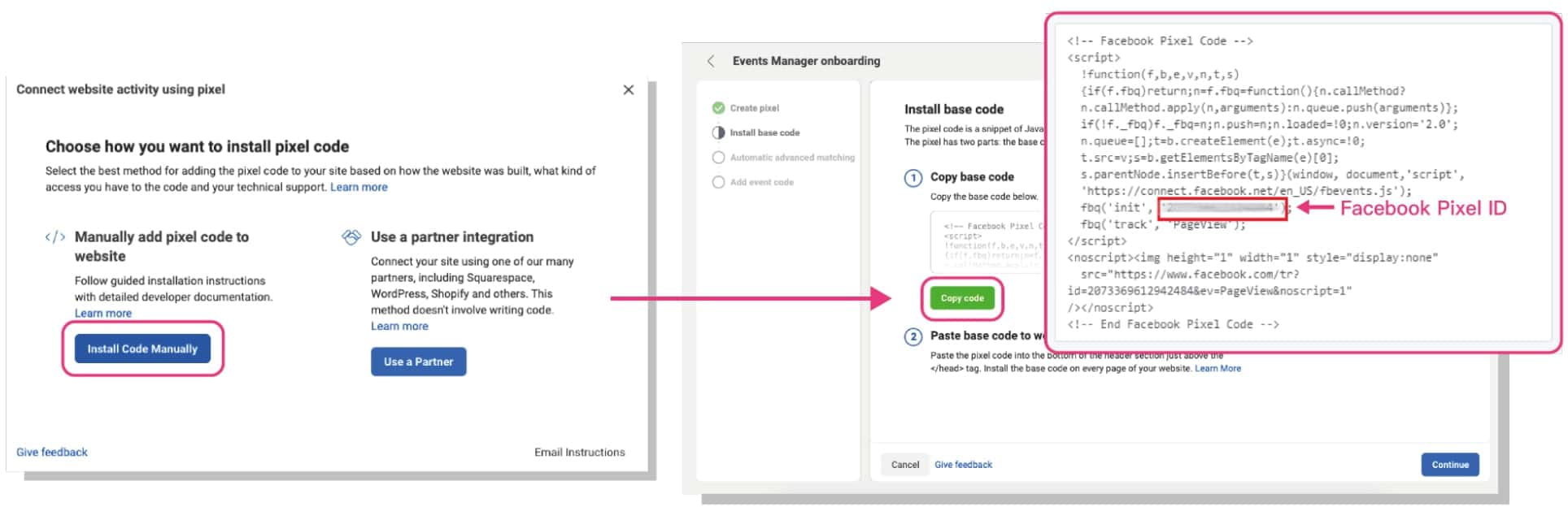The height and width of the screenshot is (507, 1568).
Task: Click 'Use a partner integration' heading
Action: click(x=452, y=237)
